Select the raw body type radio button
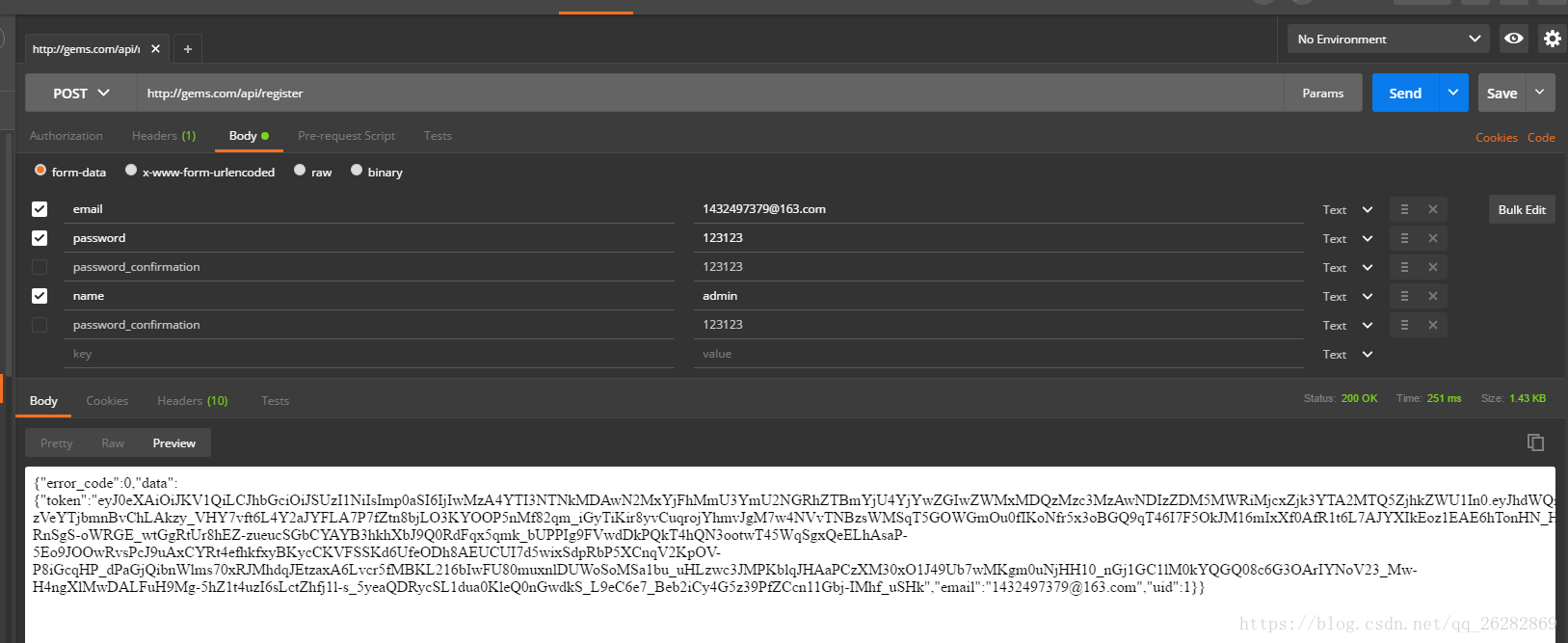This screenshot has height=643, width=1568. (301, 171)
